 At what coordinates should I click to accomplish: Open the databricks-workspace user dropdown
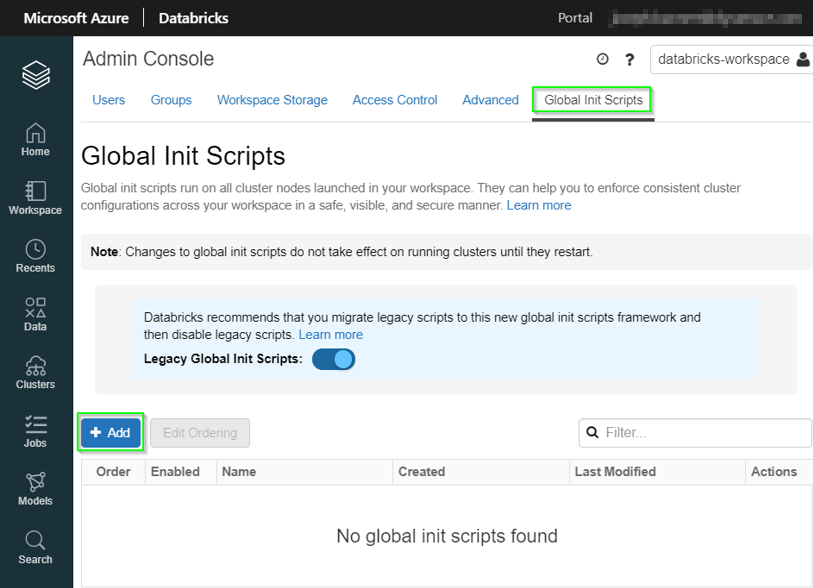coord(732,60)
